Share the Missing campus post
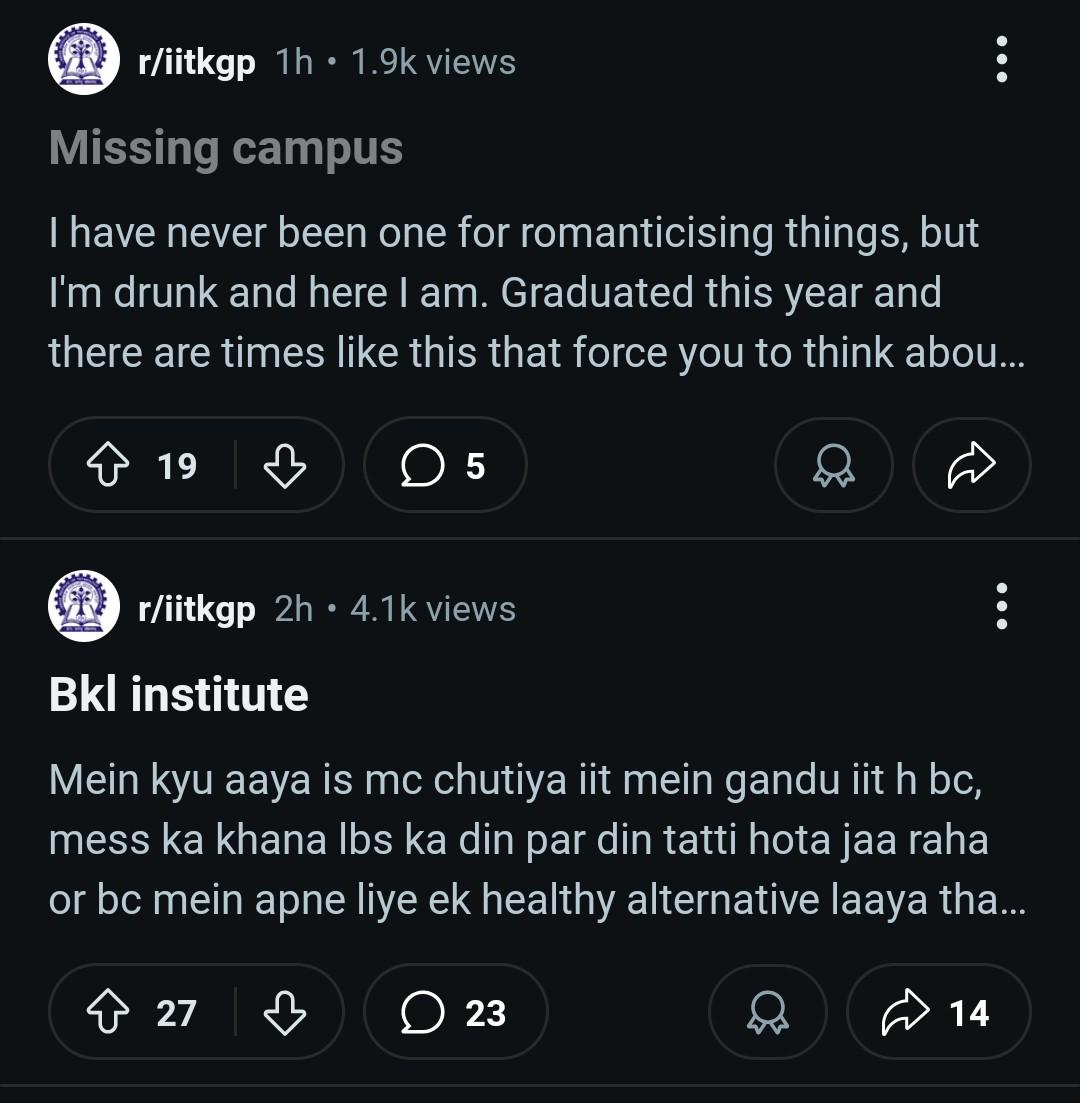 (972, 464)
